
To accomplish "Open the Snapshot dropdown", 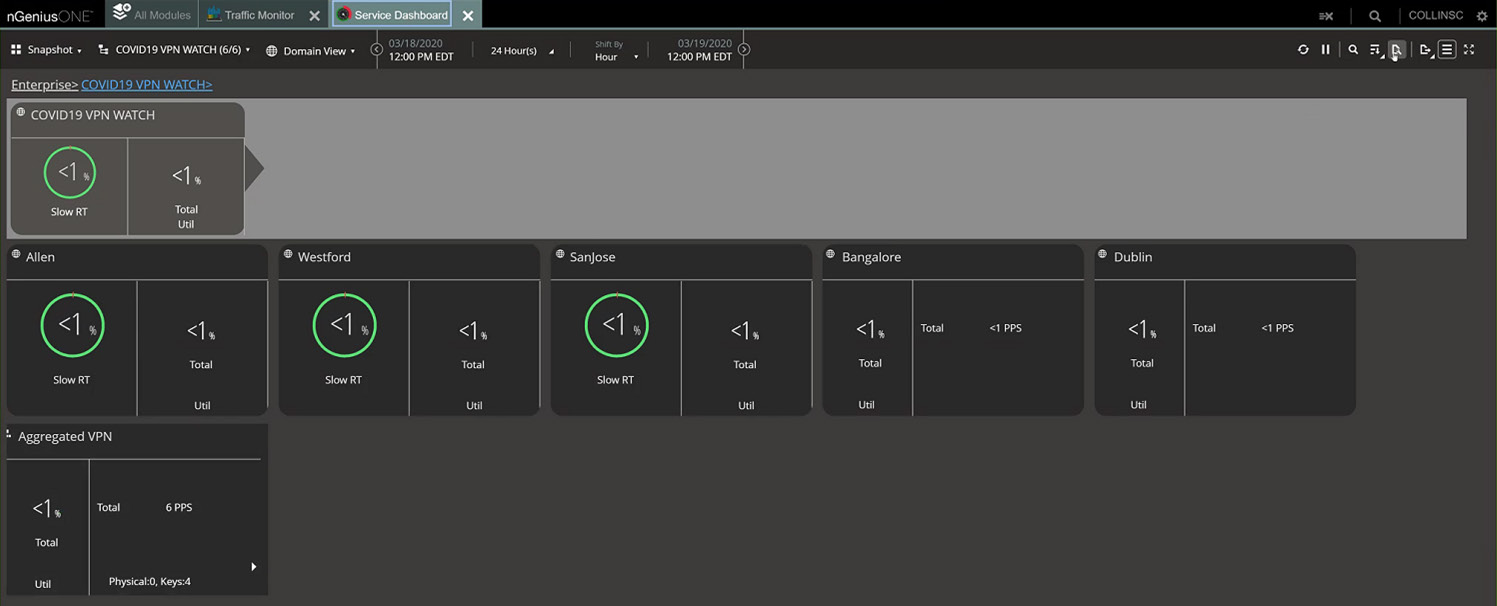I will (46, 50).
